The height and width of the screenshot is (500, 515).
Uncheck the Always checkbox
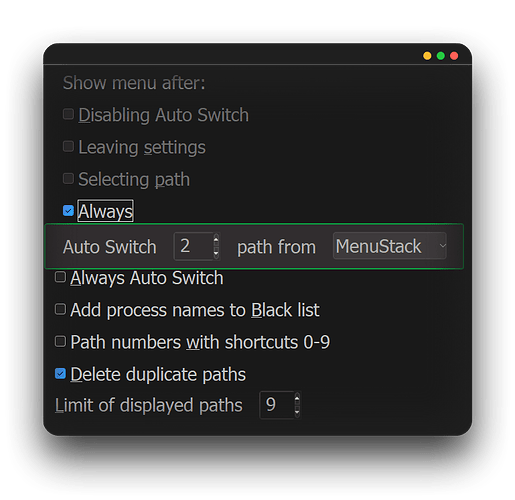point(68,211)
